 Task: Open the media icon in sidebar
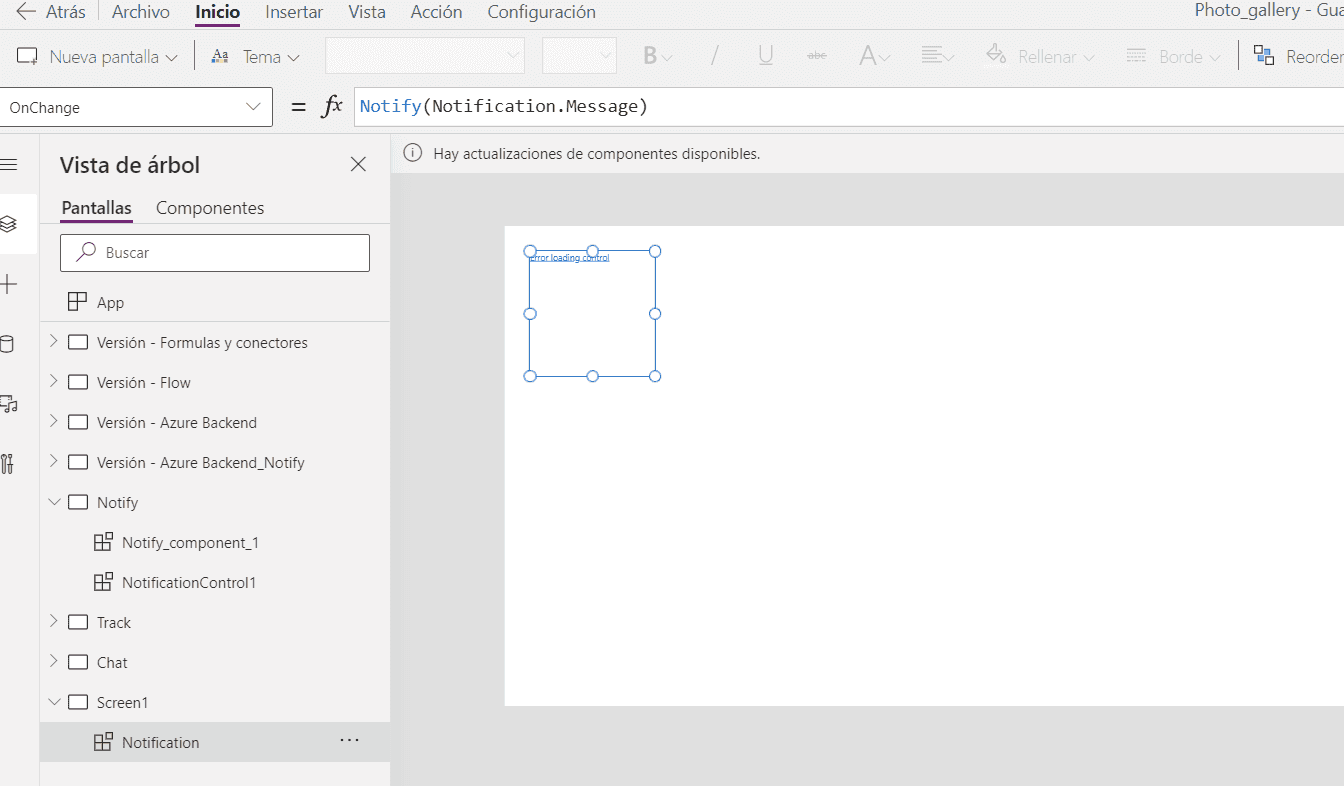pyautogui.click(x=8, y=404)
